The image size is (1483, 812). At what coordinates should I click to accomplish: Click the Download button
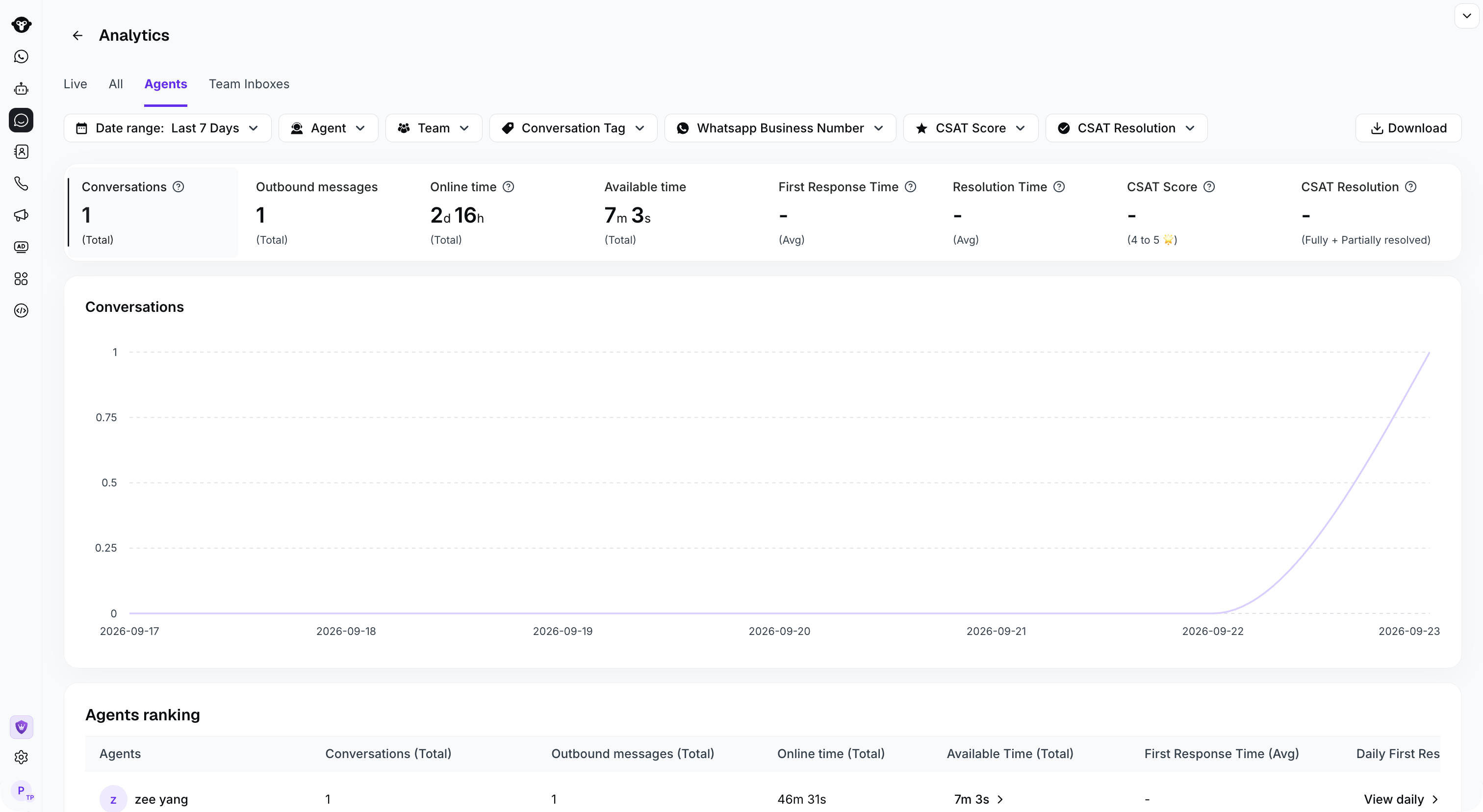1408,128
